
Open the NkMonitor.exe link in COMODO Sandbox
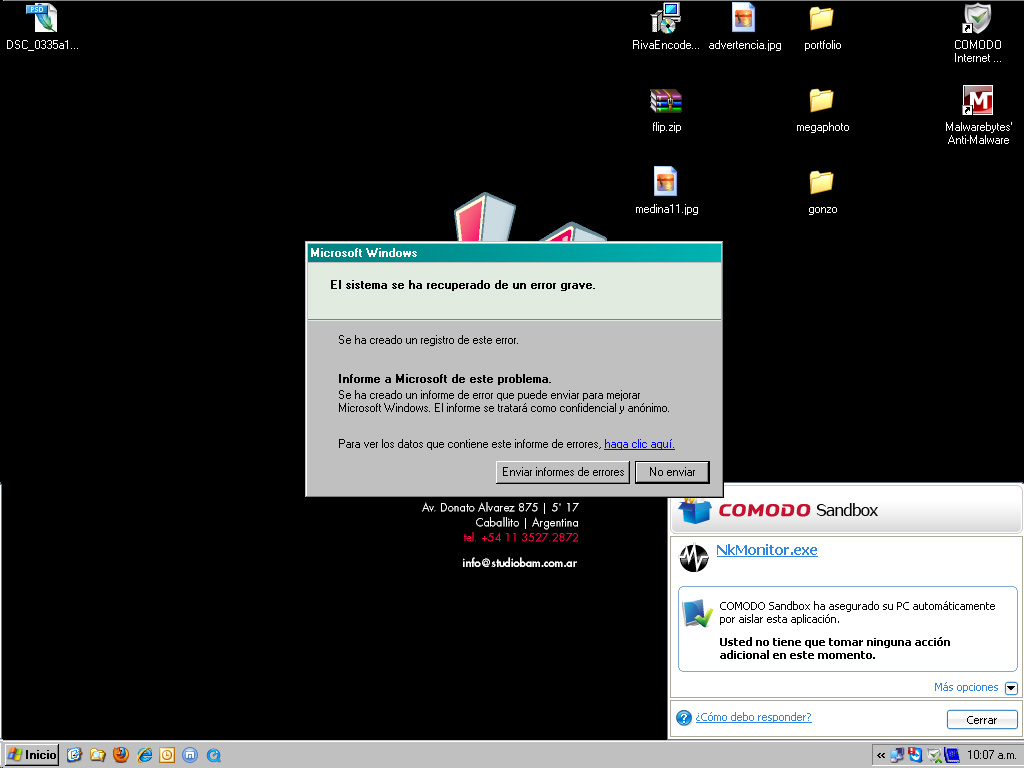click(x=767, y=550)
